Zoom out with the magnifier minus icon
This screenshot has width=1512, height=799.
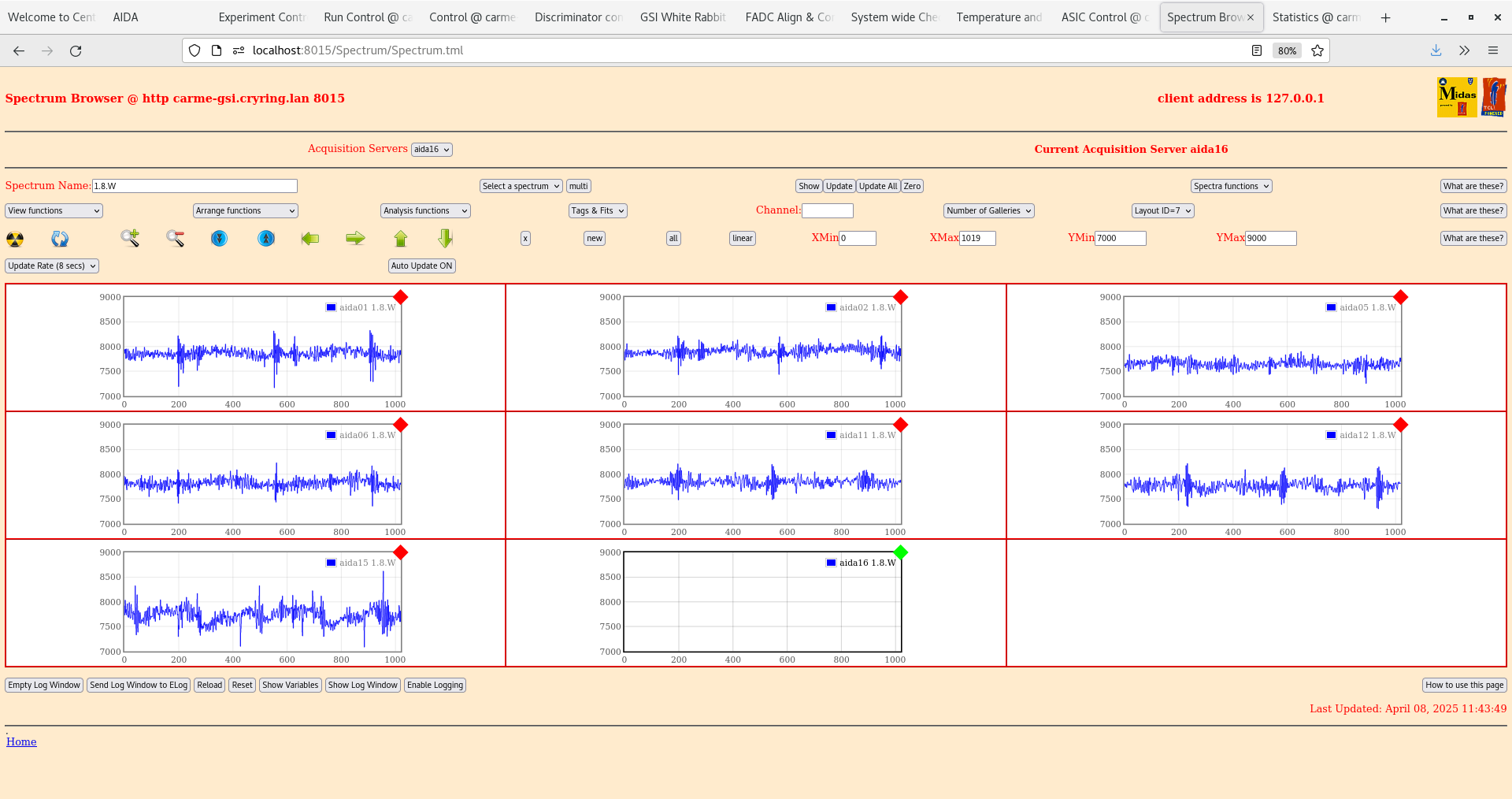tap(175, 238)
